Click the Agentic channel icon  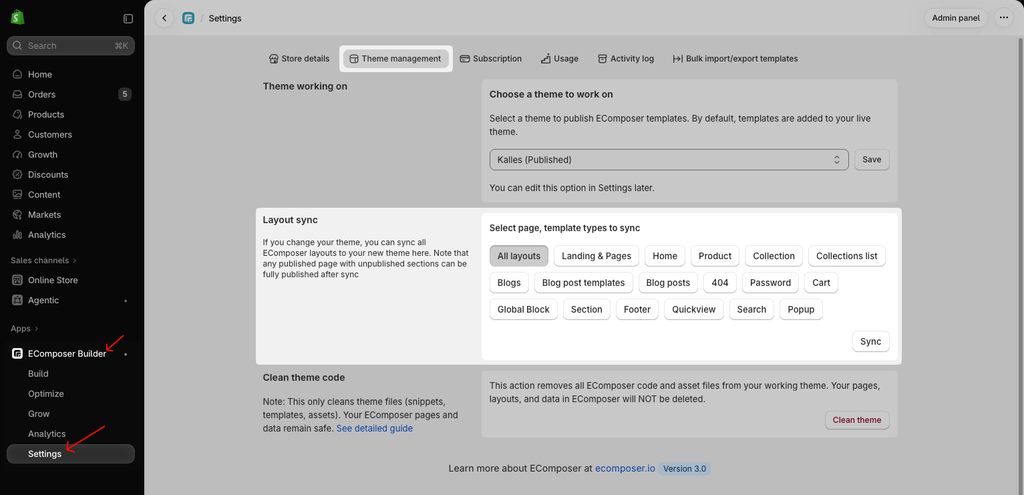click(18, 300)
